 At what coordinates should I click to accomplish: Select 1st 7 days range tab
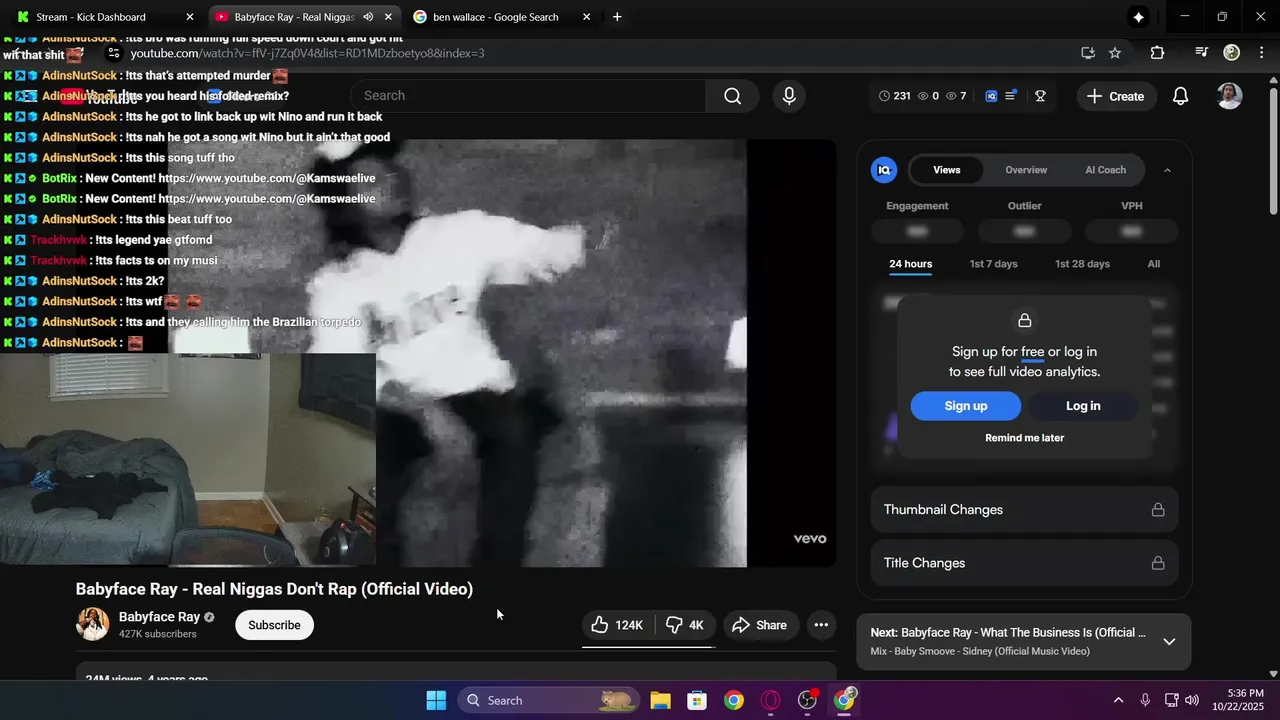click(x=993, y=264)
